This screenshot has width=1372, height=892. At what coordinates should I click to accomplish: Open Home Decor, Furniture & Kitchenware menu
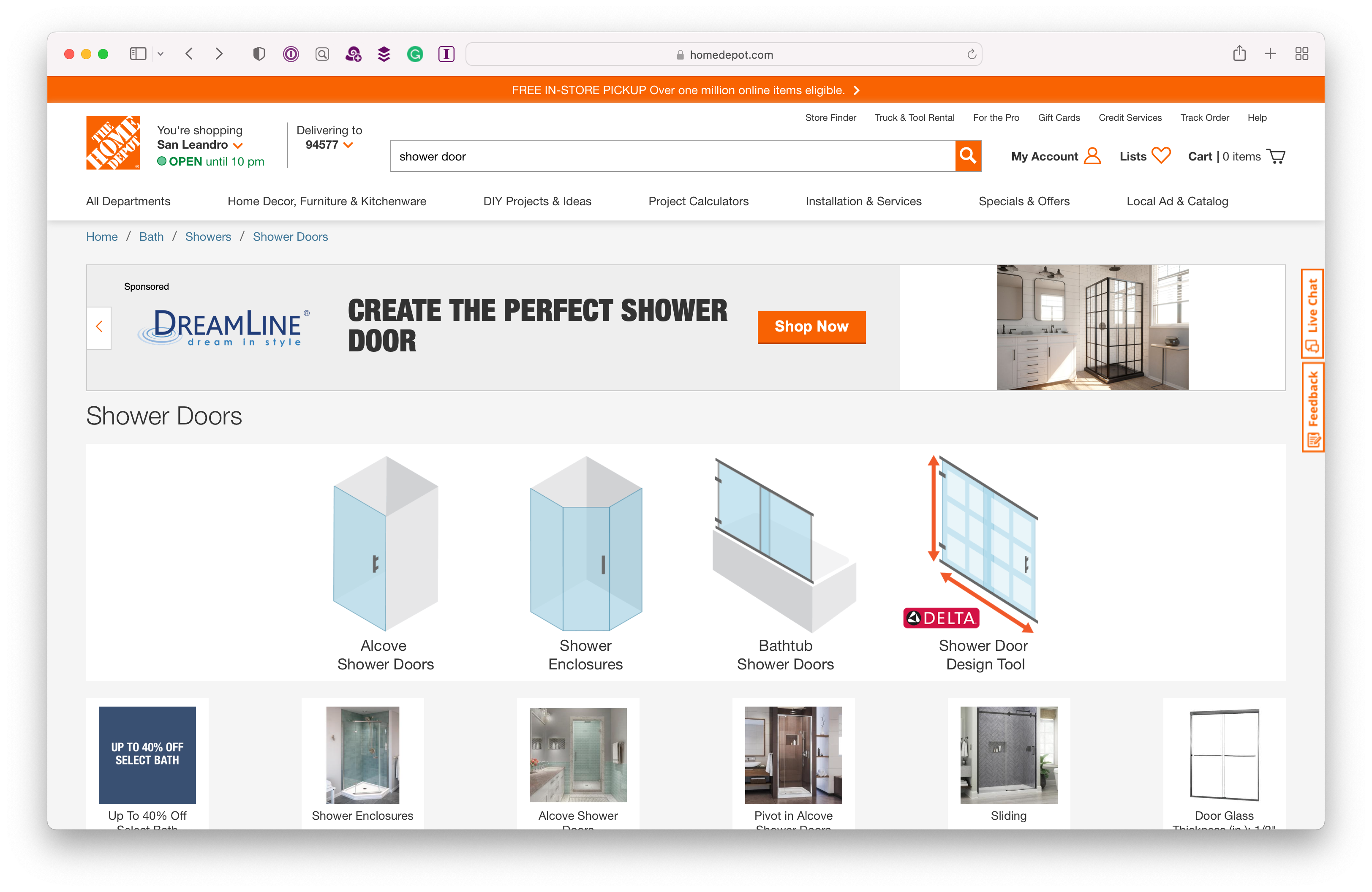(x=327, y=201)
